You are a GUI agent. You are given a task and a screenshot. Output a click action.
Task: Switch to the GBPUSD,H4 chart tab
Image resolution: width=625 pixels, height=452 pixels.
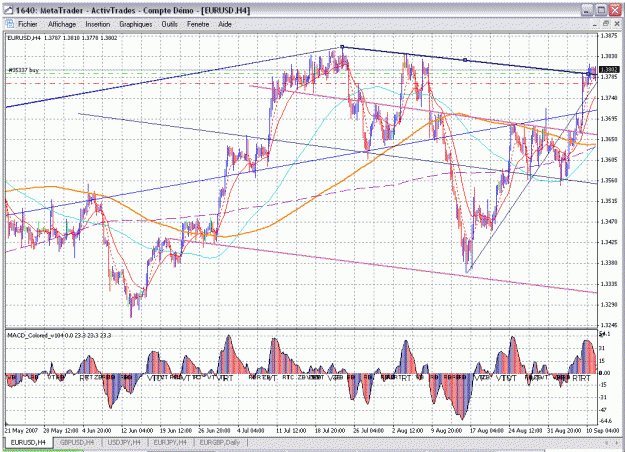(x=77, y=442)
